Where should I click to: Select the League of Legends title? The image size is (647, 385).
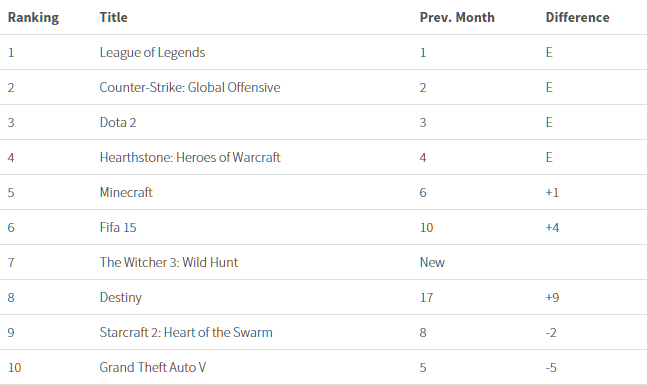[x=152, y=53]
